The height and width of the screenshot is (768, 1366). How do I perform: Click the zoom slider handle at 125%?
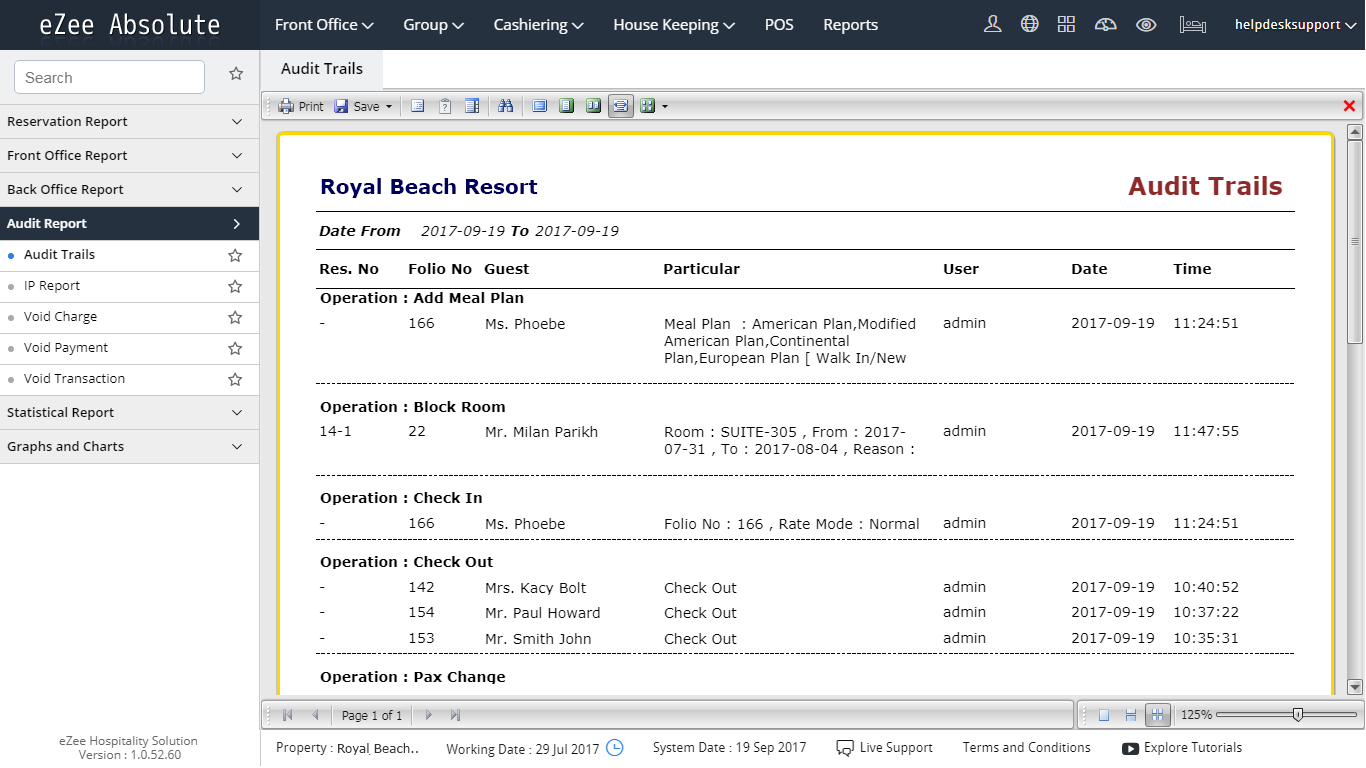pos(1297,714)
